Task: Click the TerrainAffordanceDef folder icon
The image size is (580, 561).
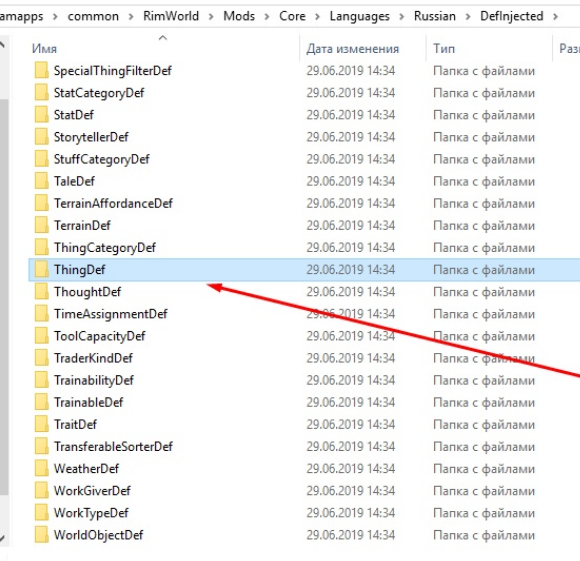Action: point(41,203)
